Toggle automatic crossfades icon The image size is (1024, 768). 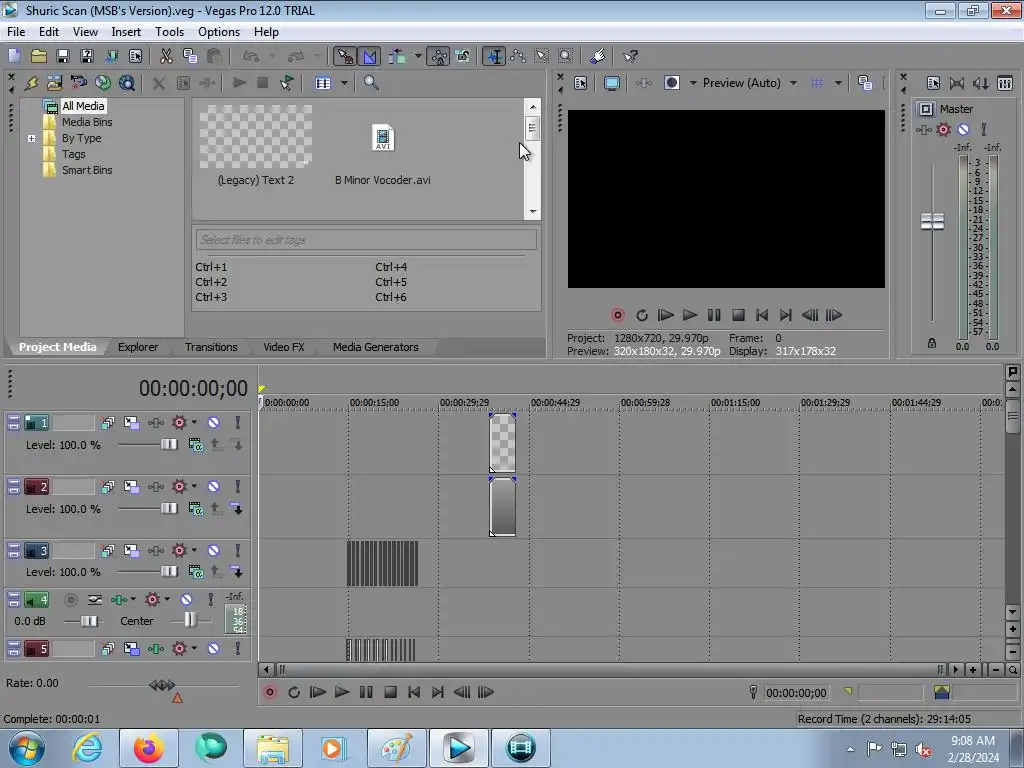[370, 56]
